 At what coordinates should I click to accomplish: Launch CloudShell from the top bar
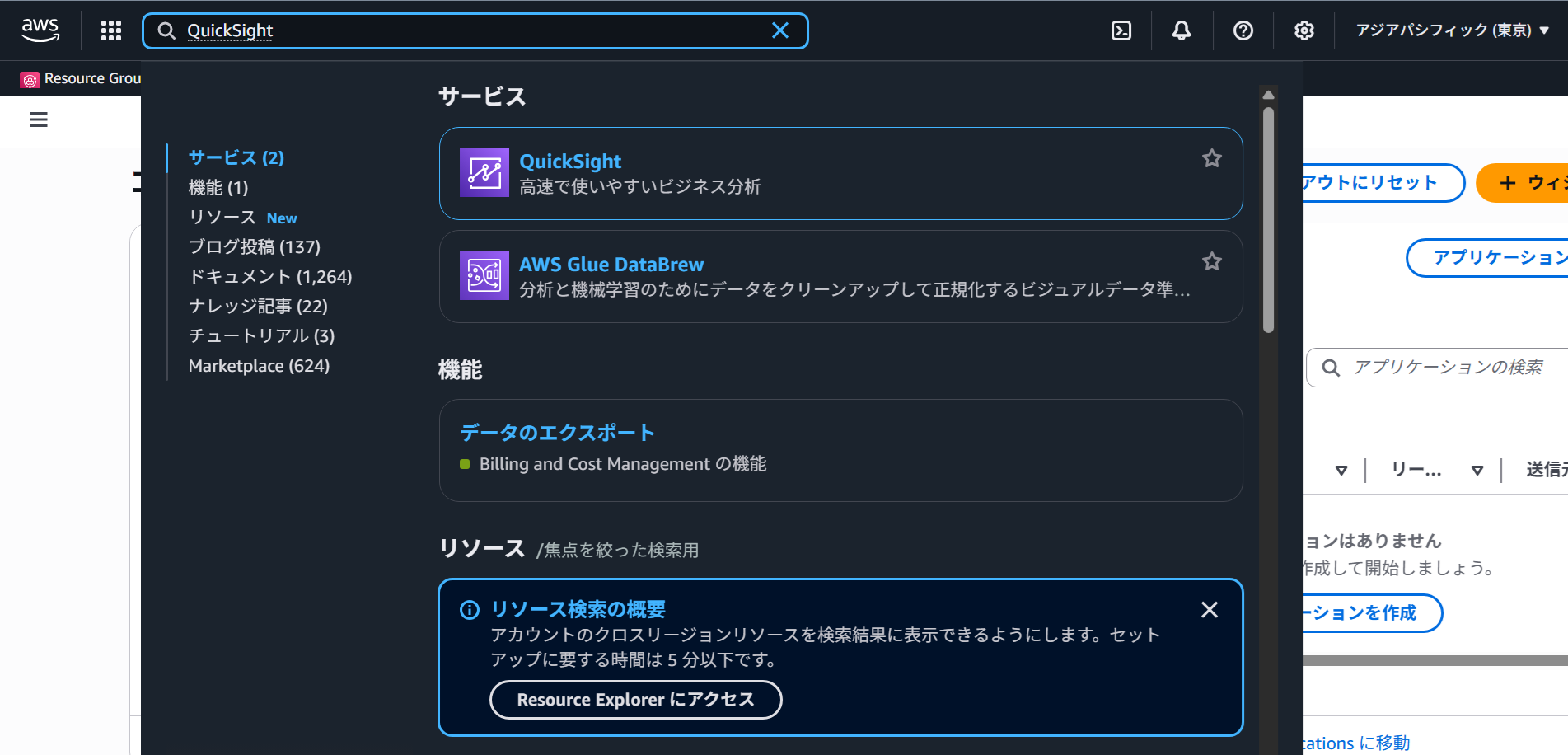point(1121,31)
